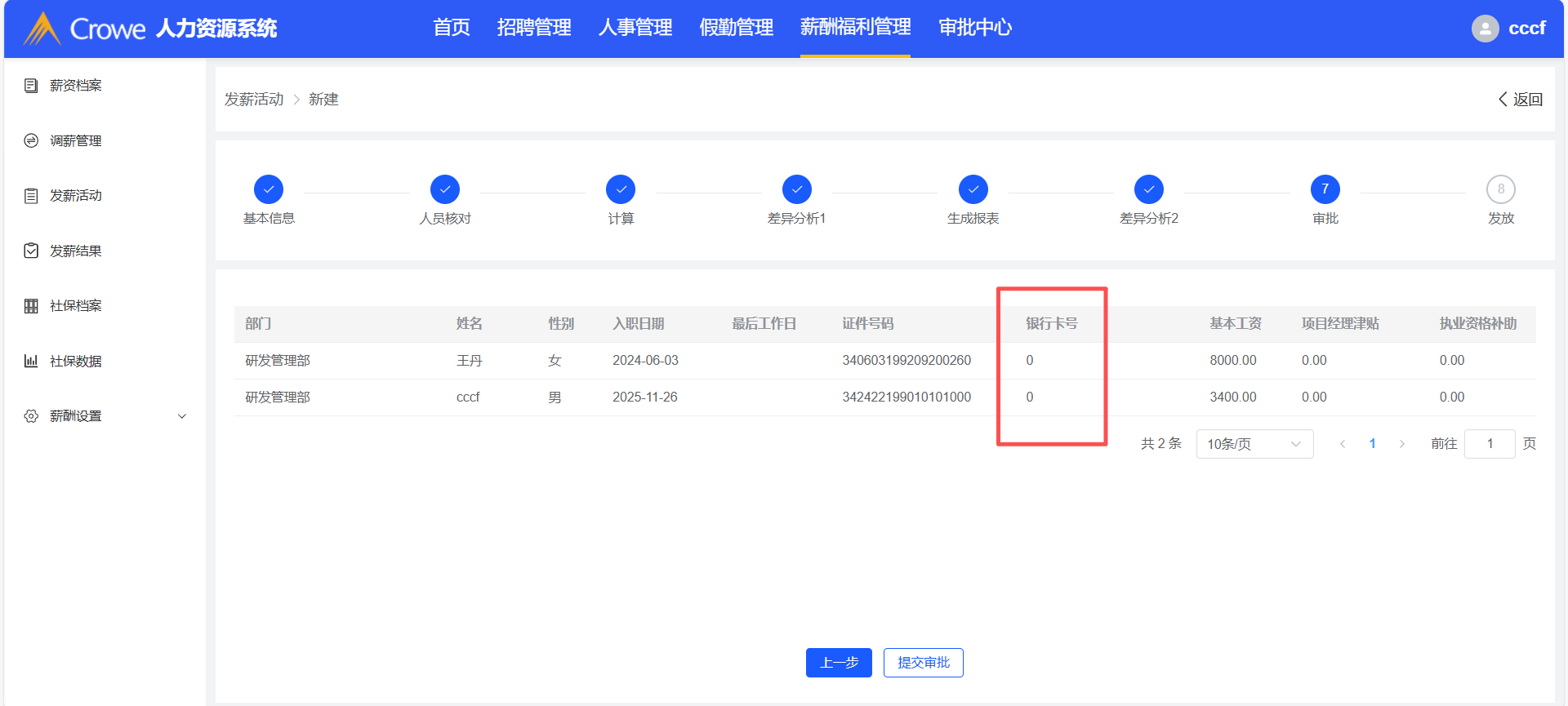Click the 8000.00 salary cell
This screenshot has width=1568, height=706.
(1233, 361)
